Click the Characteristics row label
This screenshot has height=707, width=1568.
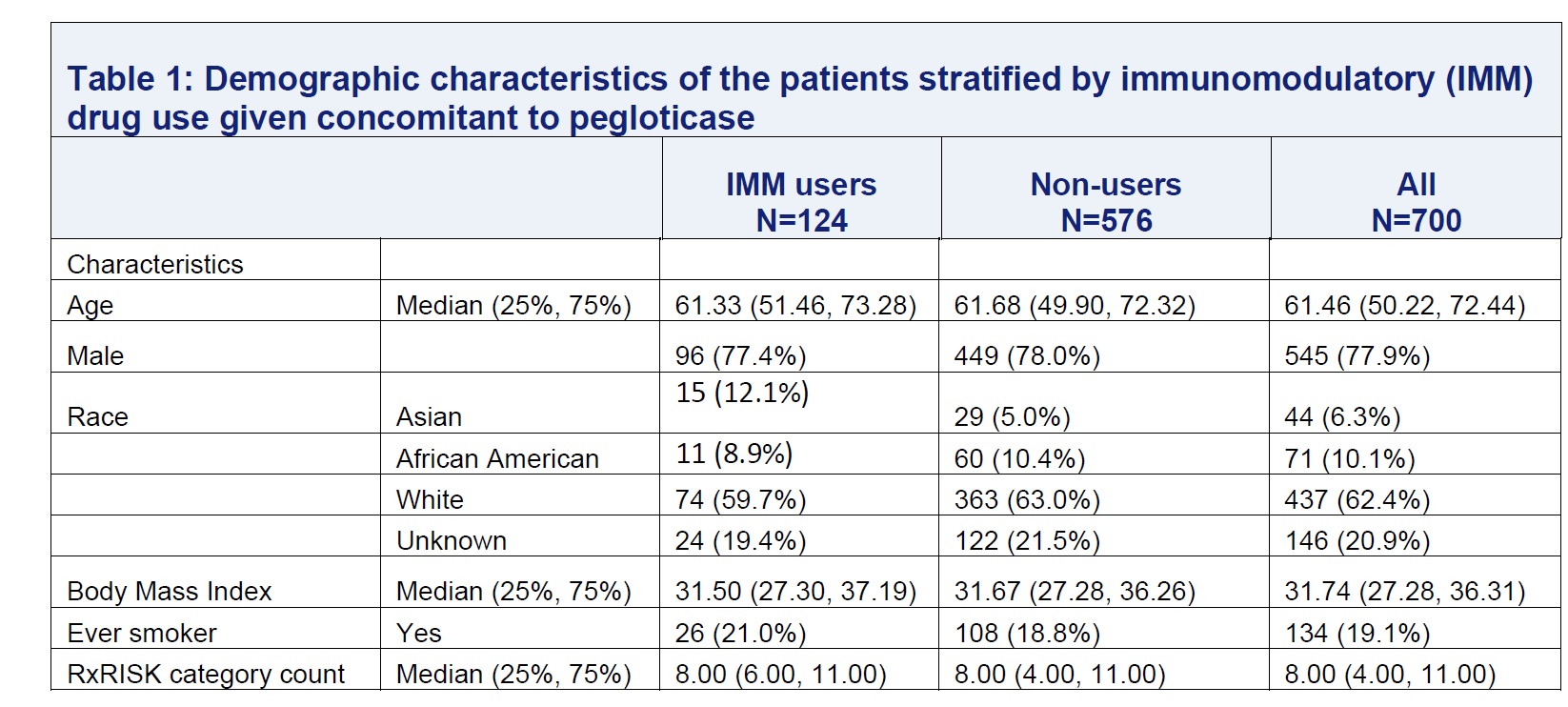coord(155,264)
